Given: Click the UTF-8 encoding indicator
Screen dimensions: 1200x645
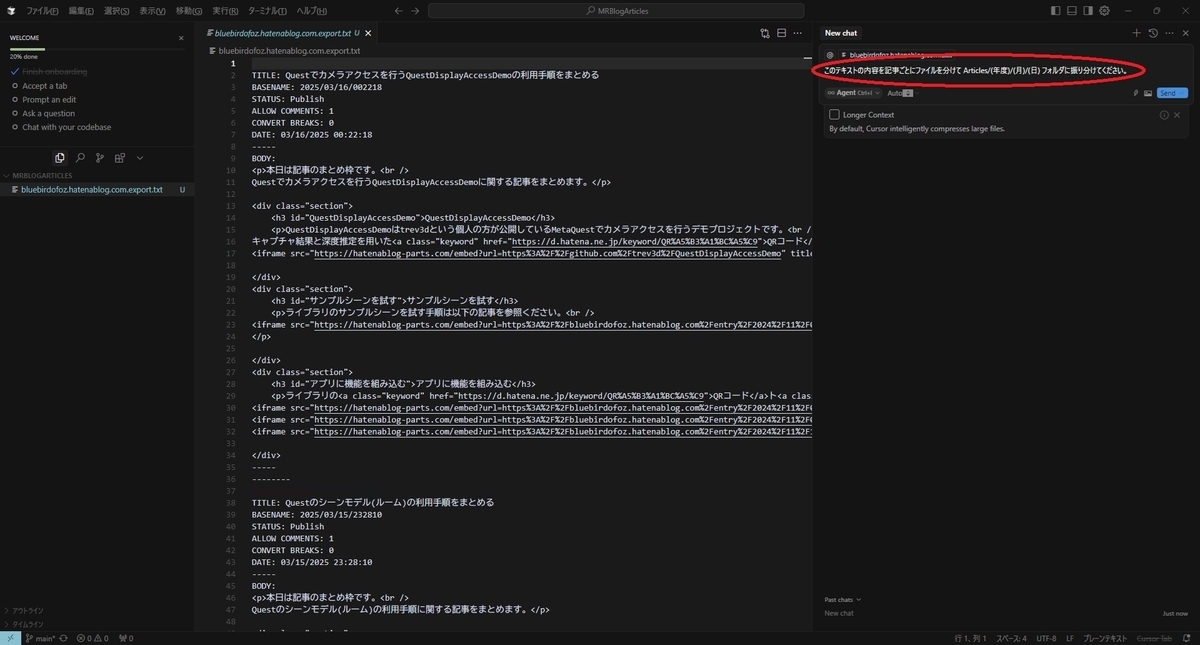Looking at the screenshot, I should [1045, 638].
